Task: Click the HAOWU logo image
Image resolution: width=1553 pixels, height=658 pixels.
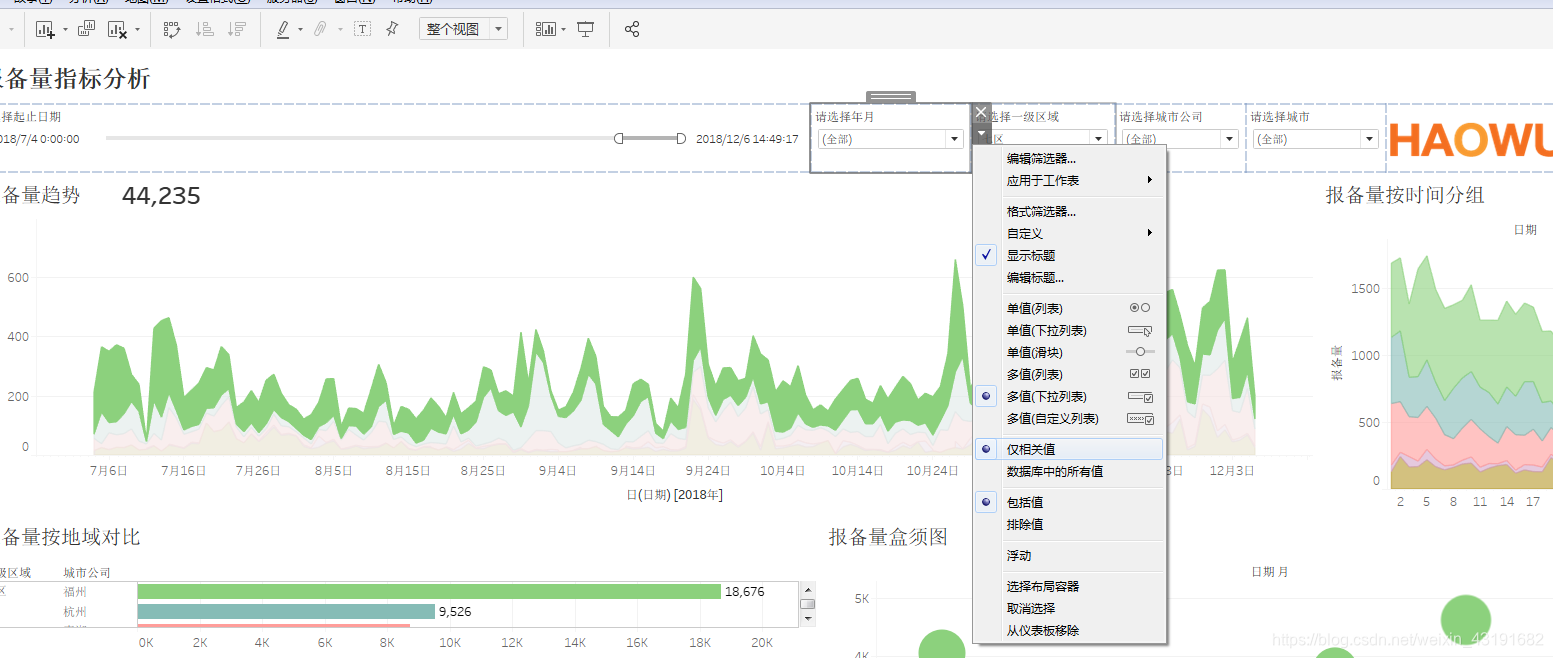Action: [1471, 140]
